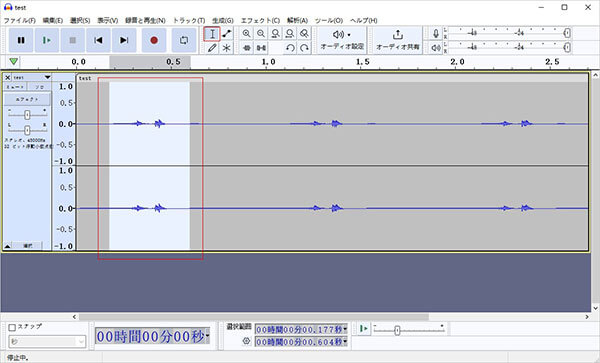
Task: Adjust the playback level meter slider
Action: tap(567, 47)
